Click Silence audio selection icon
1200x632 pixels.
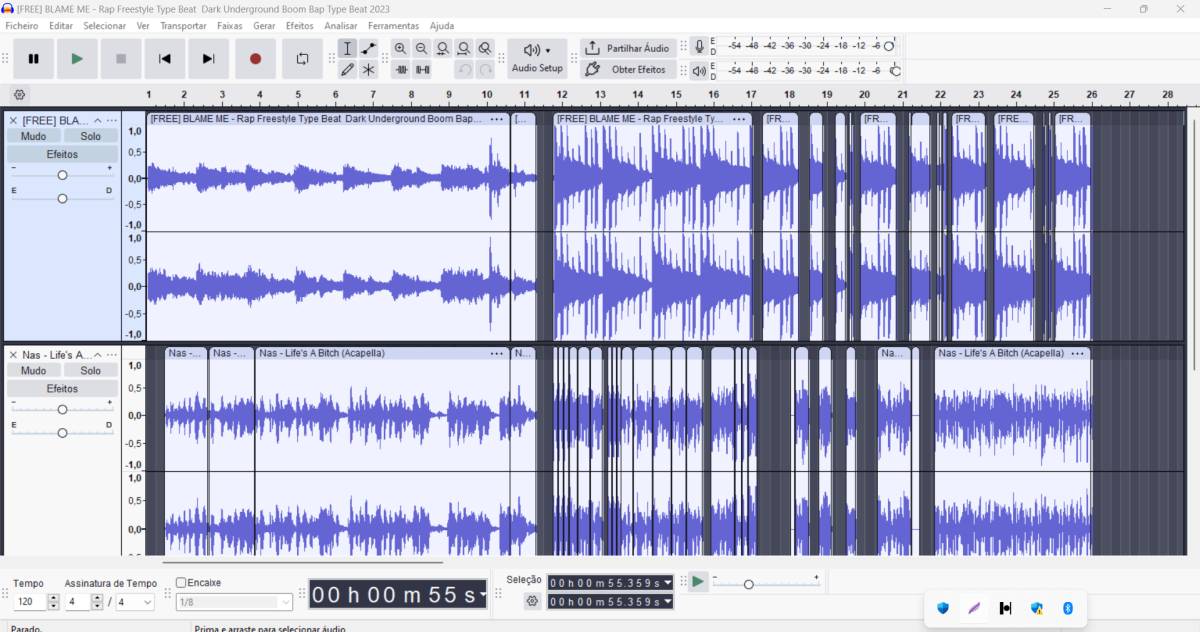(423, 70)
